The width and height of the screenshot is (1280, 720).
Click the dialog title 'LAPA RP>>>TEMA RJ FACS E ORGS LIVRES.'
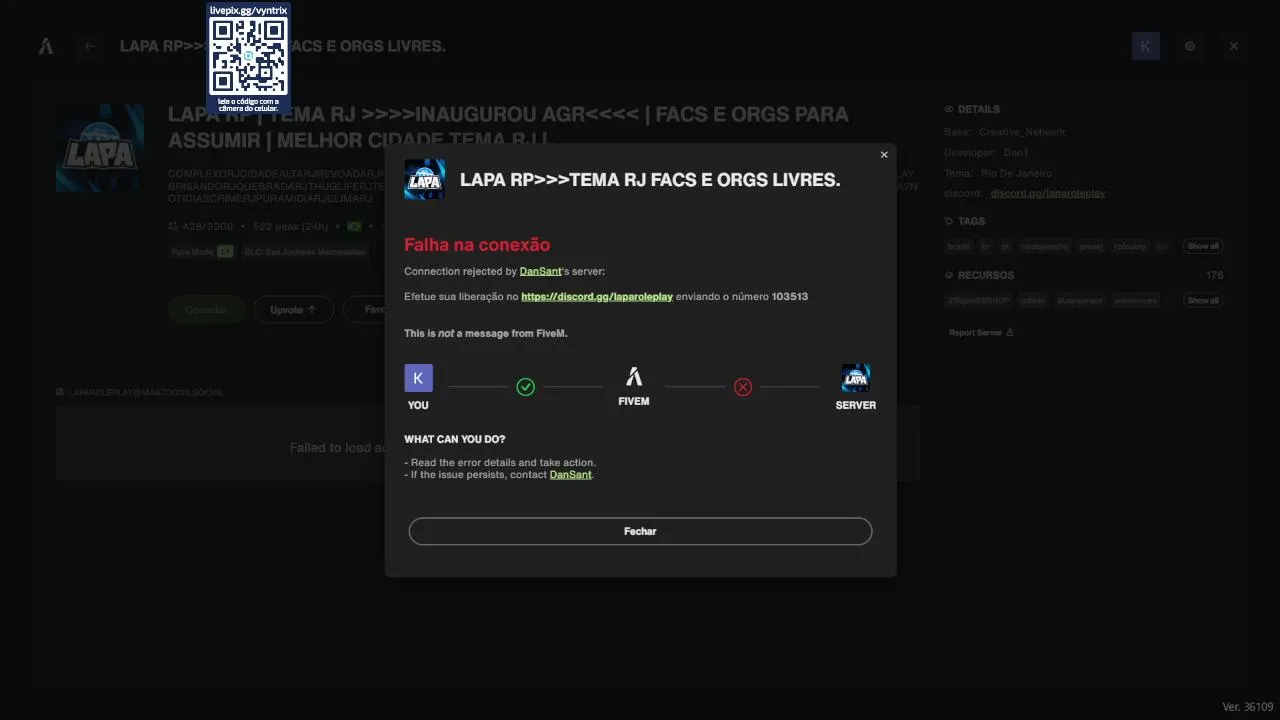tap(650, 180)
